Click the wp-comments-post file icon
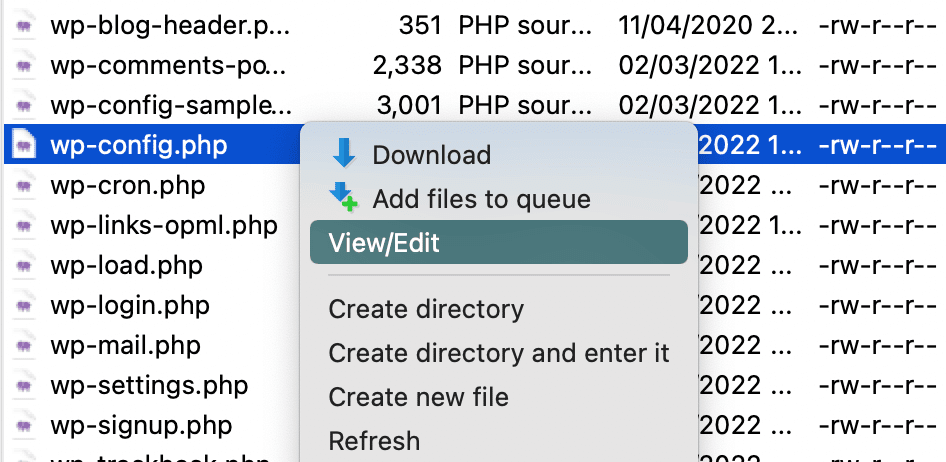946x462 pixels. pyautogui.click(x=24, y=66)
